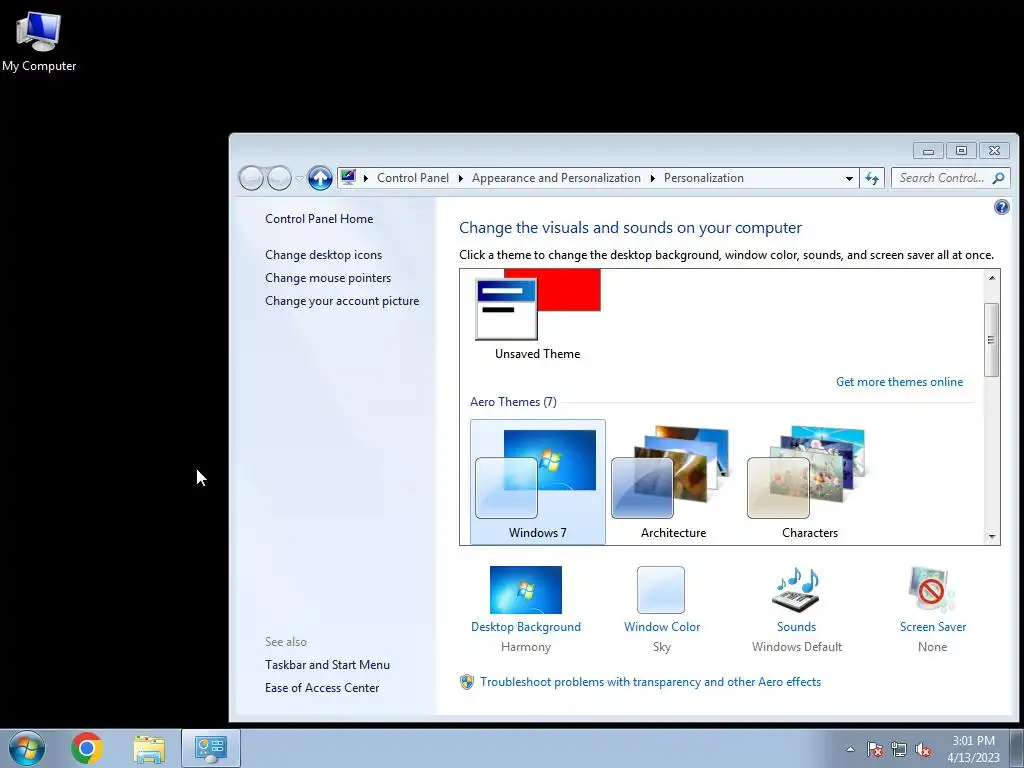The image size is (1024, 768).
Task: Select Appearance and Personalization breadcrumb
Action: (556, 178)
